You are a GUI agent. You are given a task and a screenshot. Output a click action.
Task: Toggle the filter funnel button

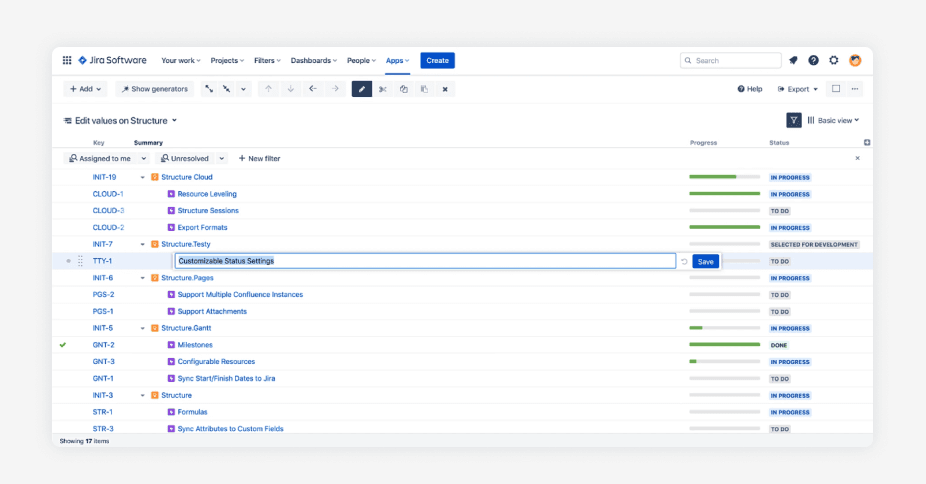click(794, 120)
